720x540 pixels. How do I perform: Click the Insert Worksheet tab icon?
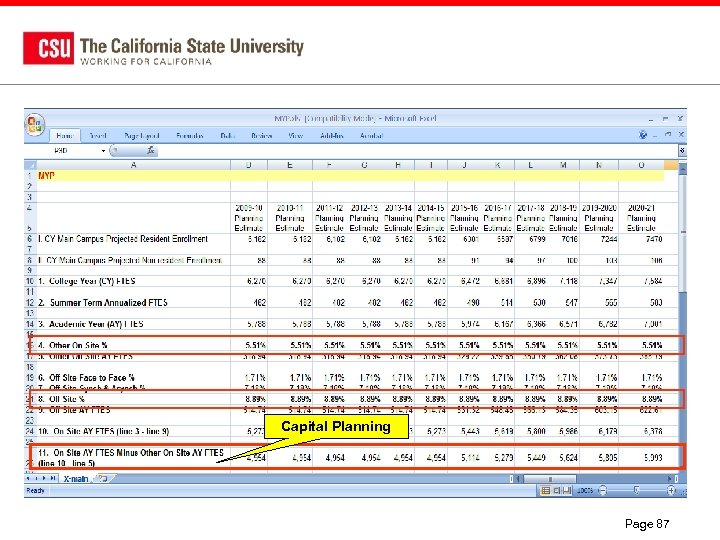click(x=103, y=478)
